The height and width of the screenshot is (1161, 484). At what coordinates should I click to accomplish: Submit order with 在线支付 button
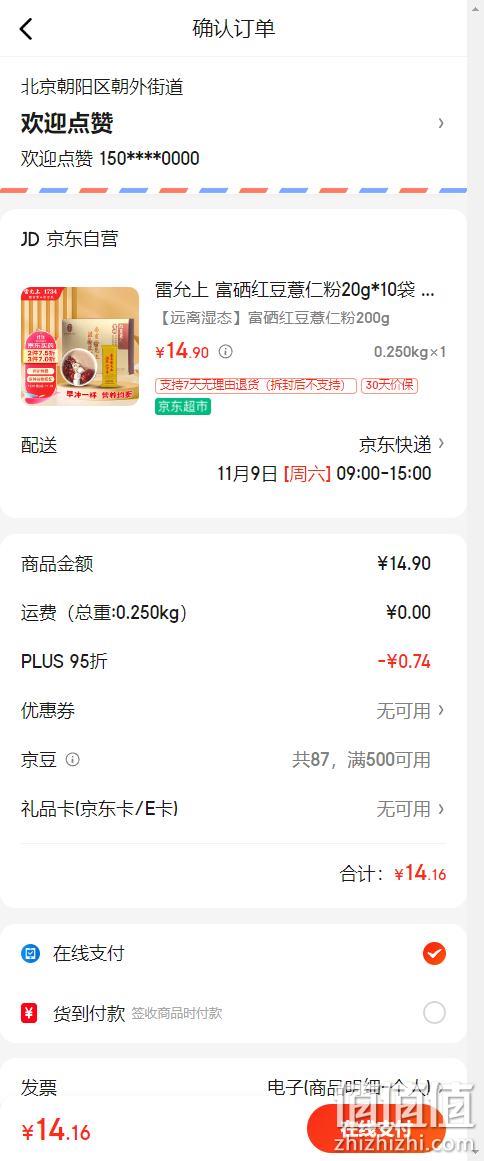(x=376, y=1131)
